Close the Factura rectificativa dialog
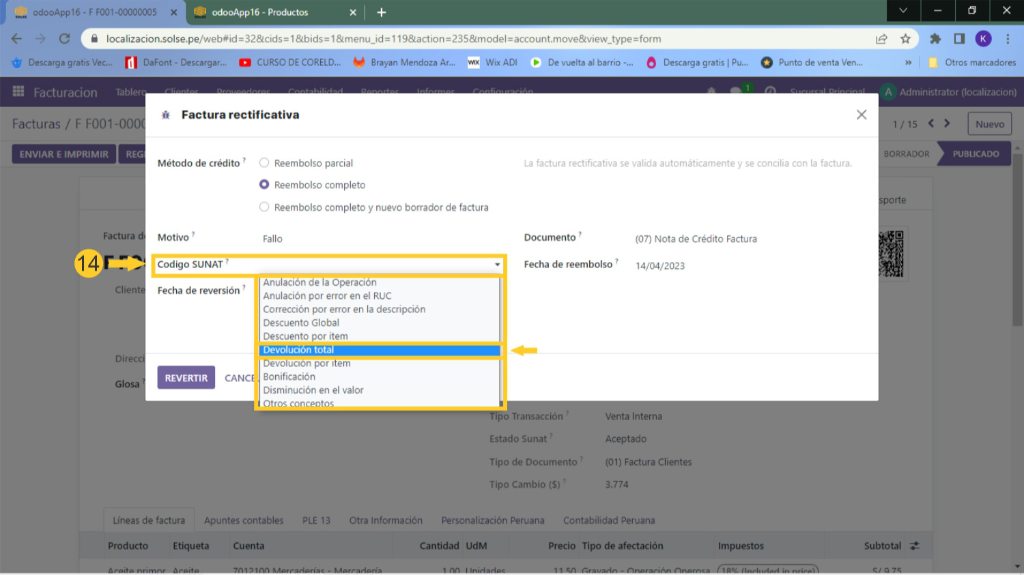The width and height of the screenshot is (1024, 575). pos(861,115)
